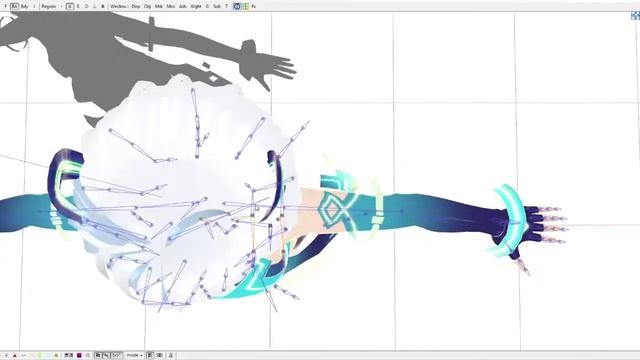Click the icon right of magenta square
640x360 pixels.
pos(87,356)
